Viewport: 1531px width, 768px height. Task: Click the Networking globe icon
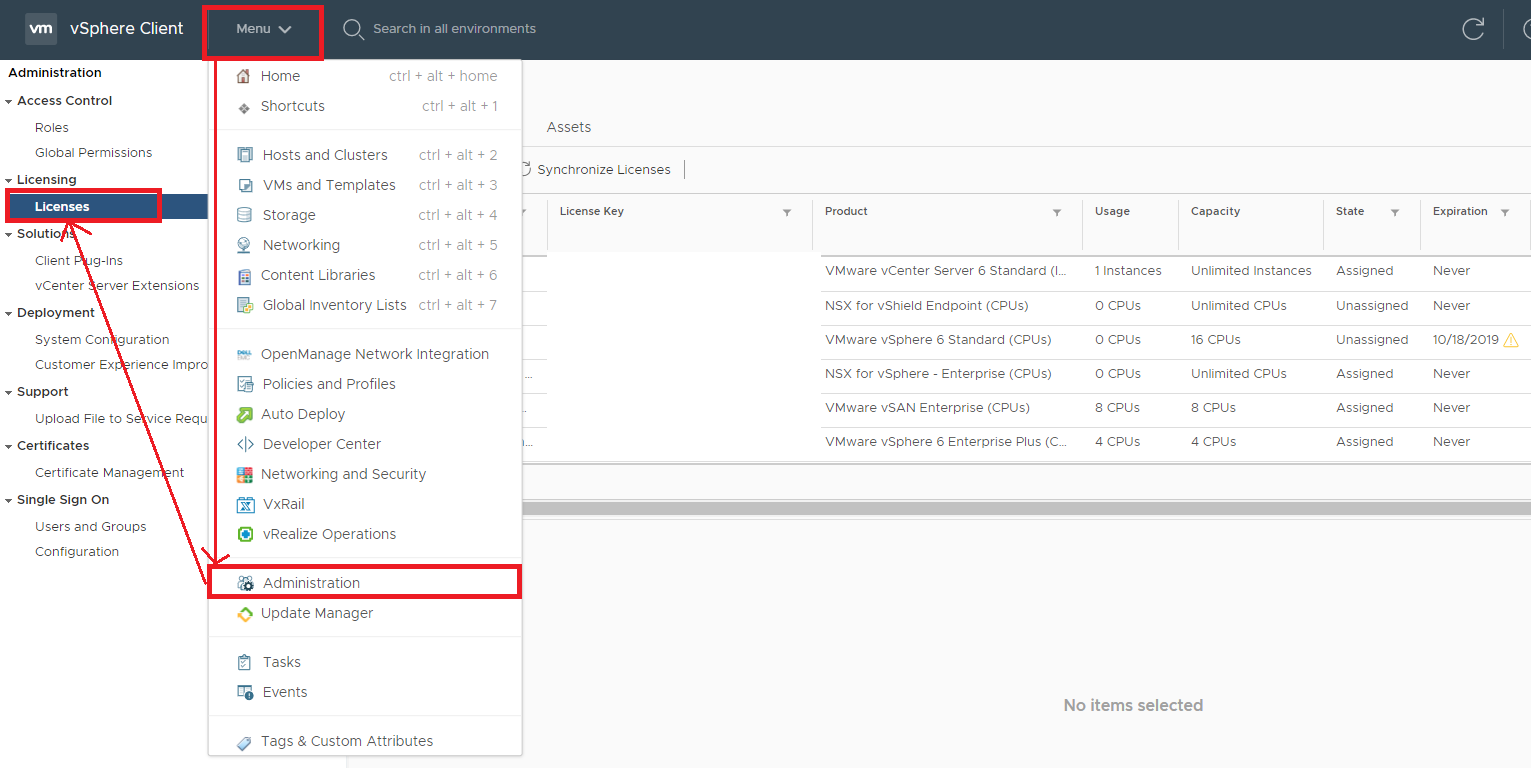point(244,245)
